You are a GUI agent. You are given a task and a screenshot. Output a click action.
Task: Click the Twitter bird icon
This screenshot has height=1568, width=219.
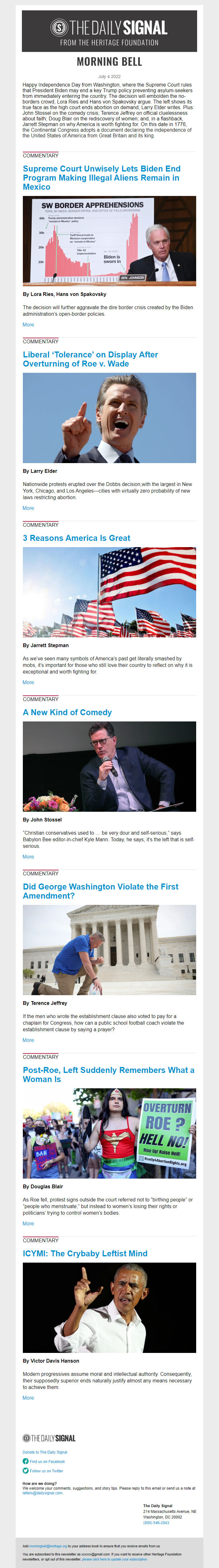pyautogui.click(x=25, y=1470)
